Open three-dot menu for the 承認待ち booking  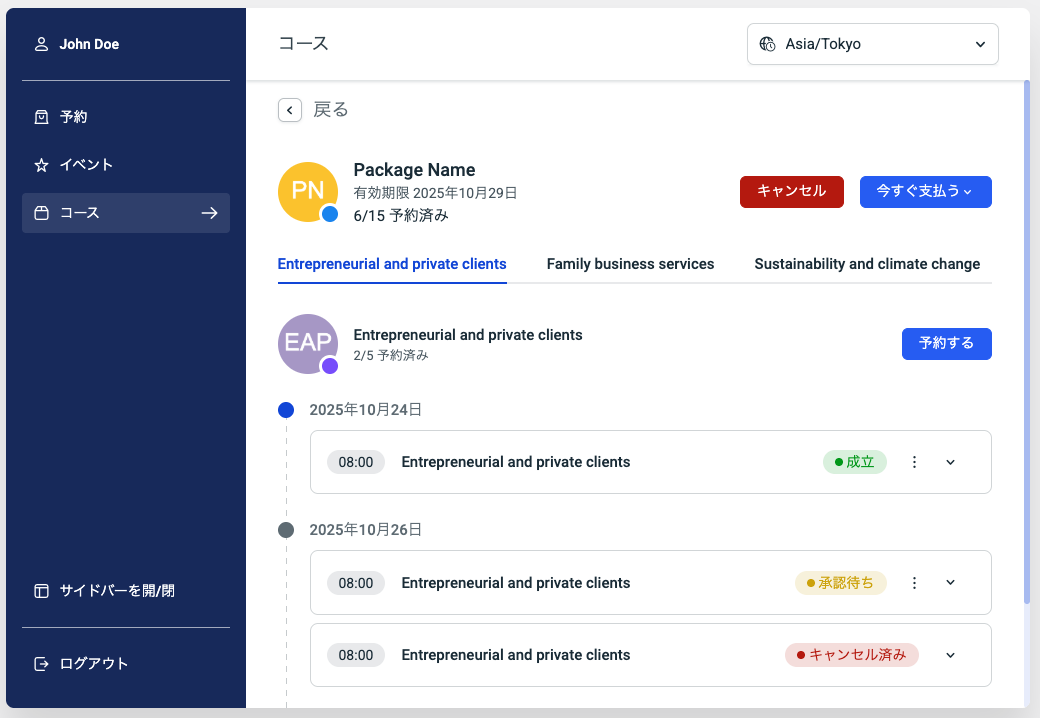click(914, 583)
